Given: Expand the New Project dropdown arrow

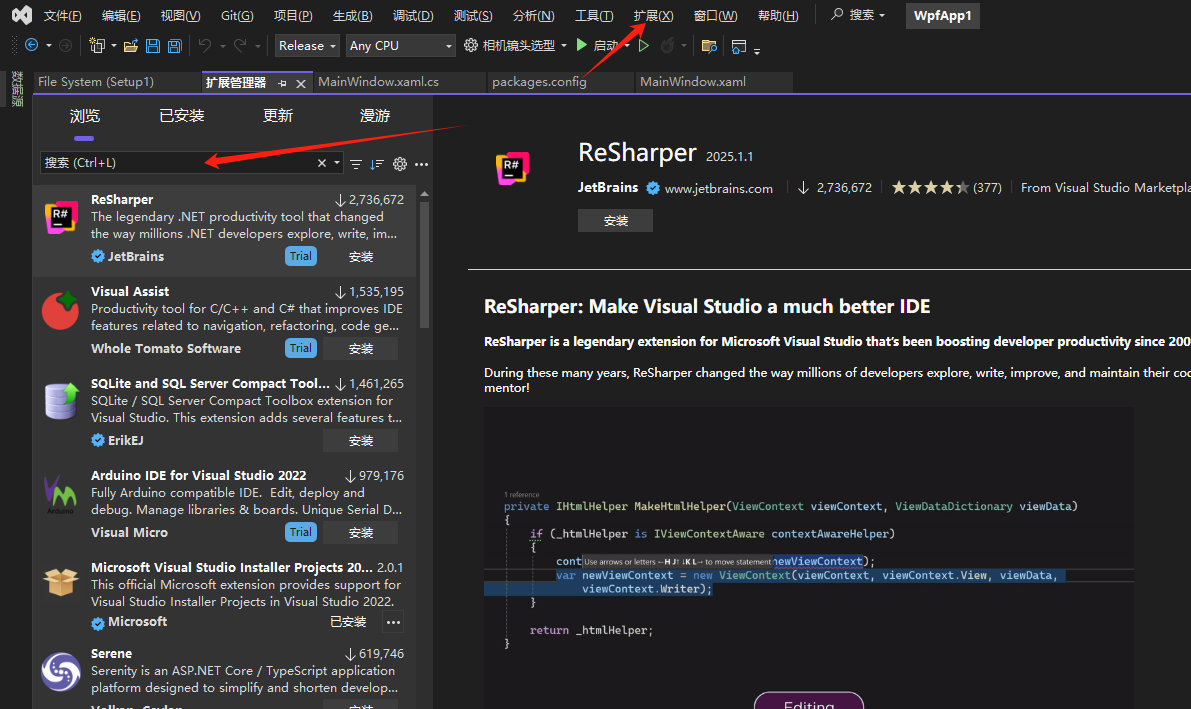Looking at the screenshot, I should click(114, 46).
